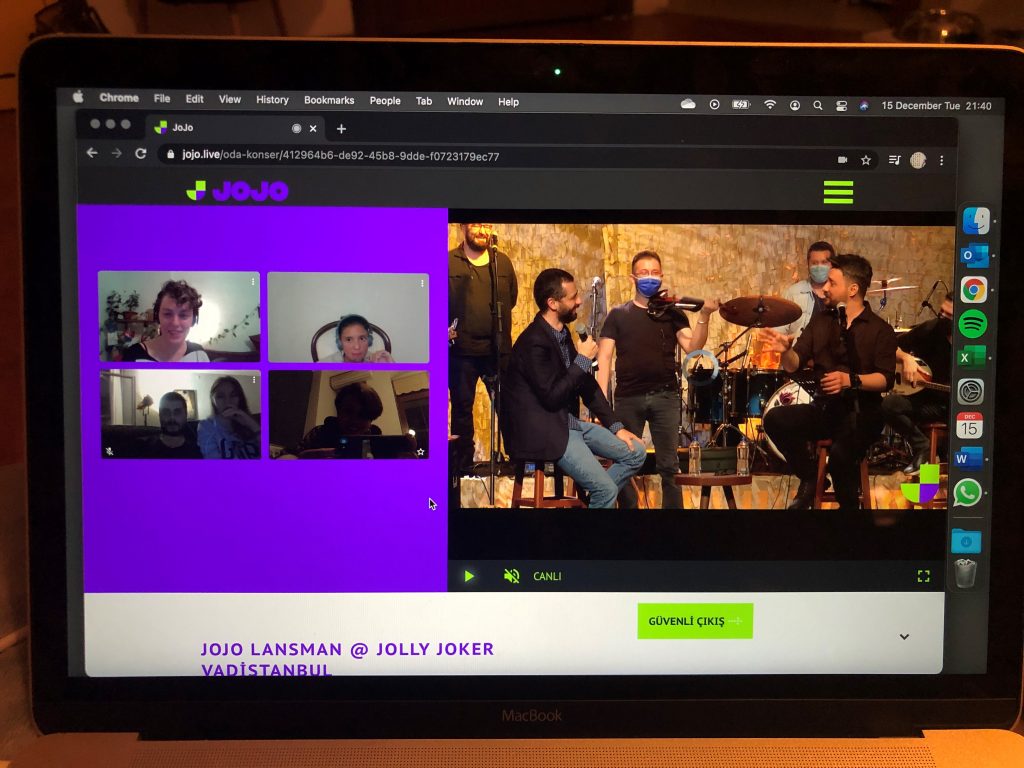1024x768 pixels.
Task: Open the green hamburger menu
Action: click(838, 192)
